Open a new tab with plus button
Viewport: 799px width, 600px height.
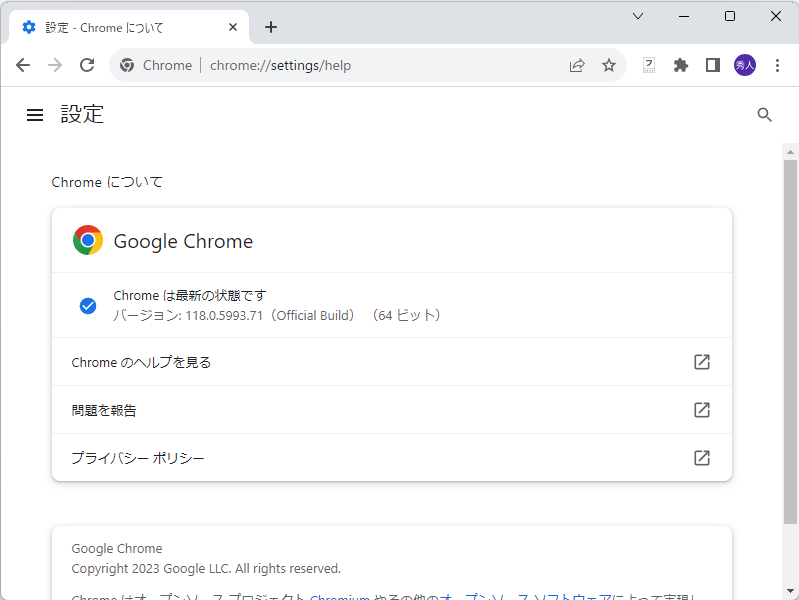pos(271,27)
